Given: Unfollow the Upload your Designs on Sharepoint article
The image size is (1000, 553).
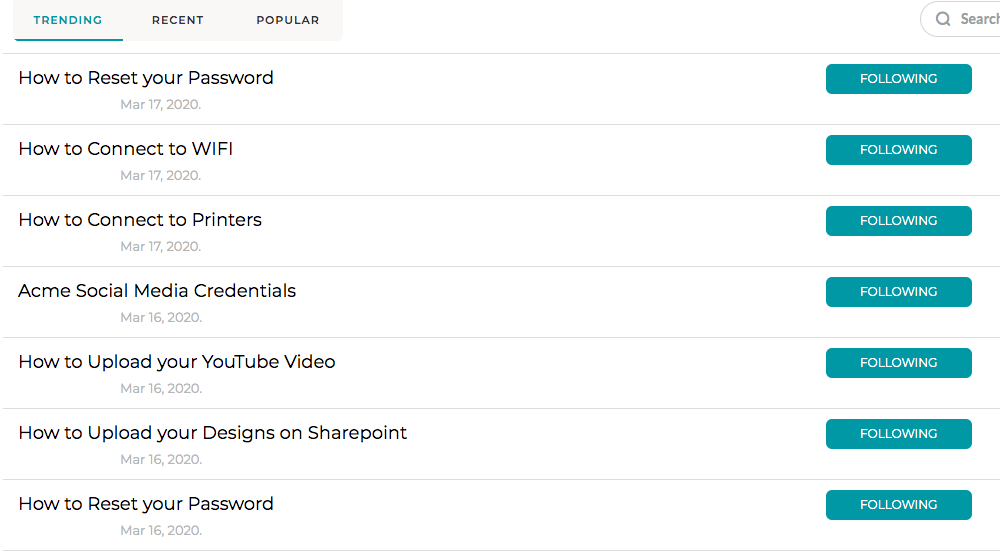Looking at the screenshot, I should coord(898,434).
